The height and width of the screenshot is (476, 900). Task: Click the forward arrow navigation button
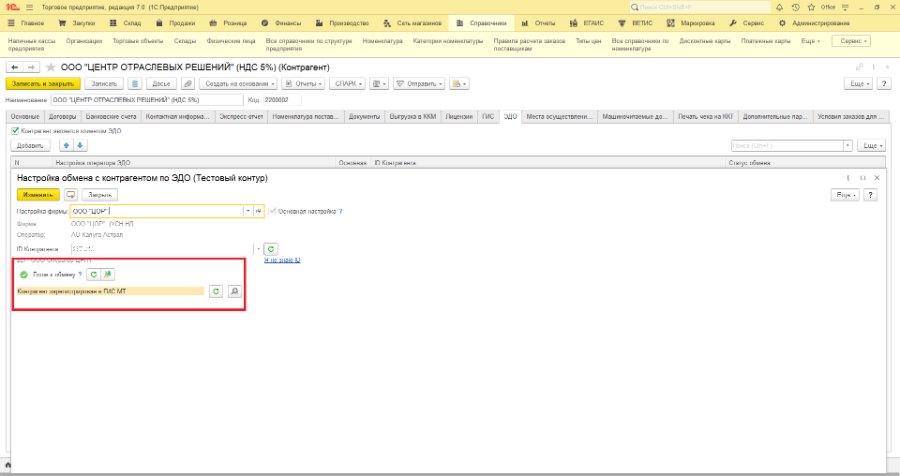pyautogui.click(x=31, y=67)
